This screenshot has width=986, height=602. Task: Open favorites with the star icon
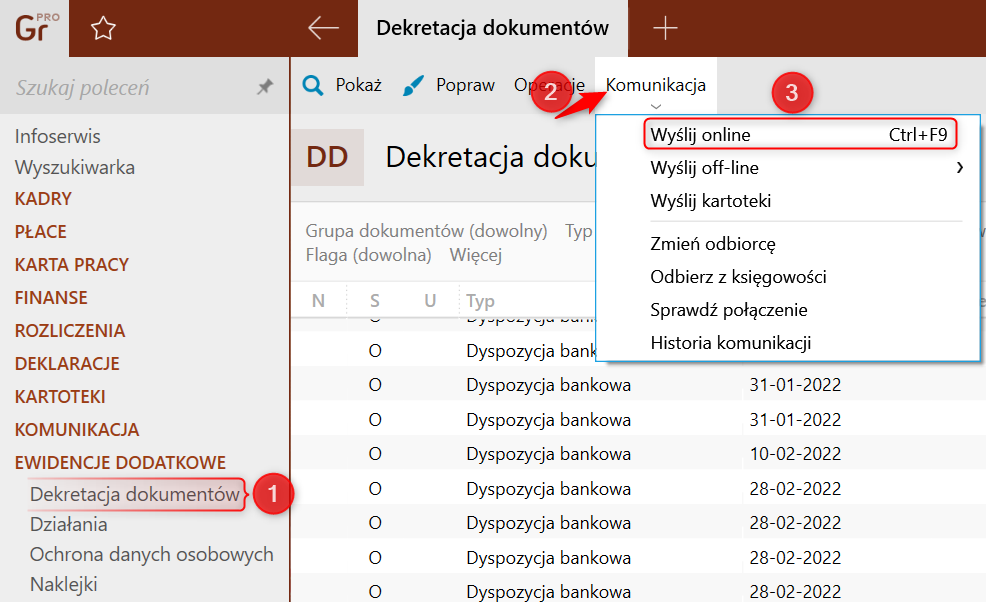tap(103, 29)
